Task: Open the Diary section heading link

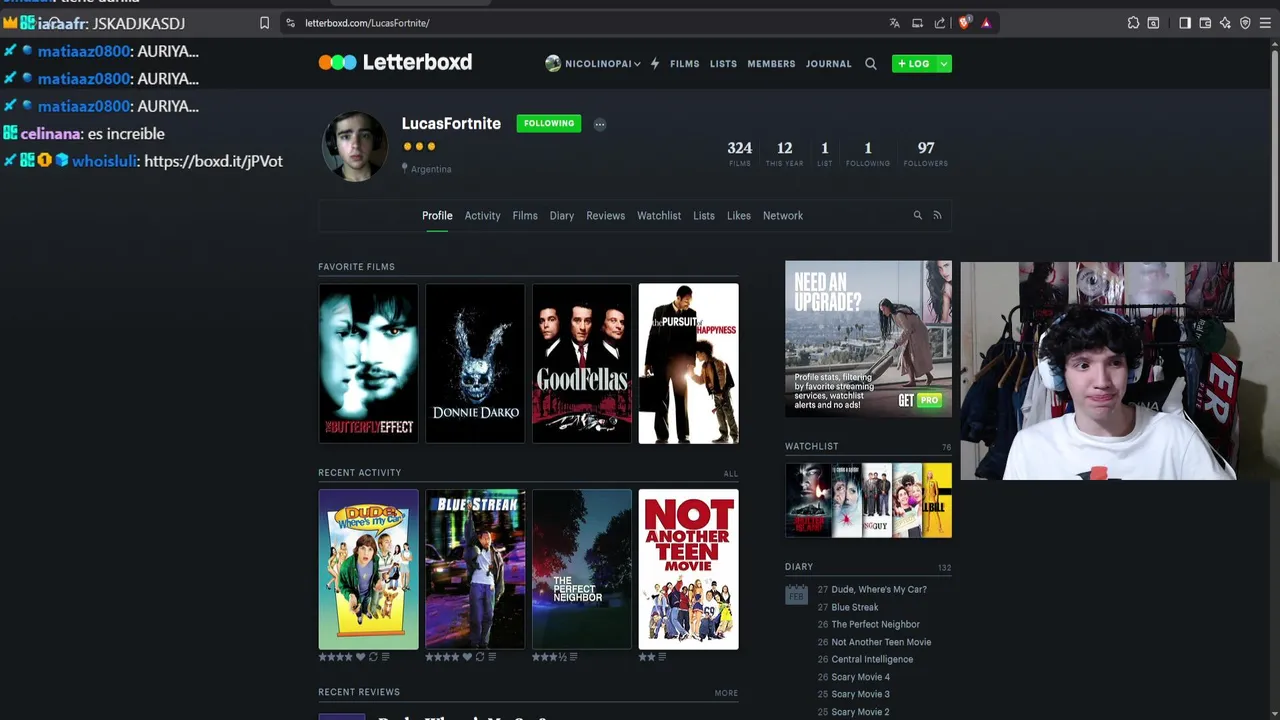Action: [799, 566]
